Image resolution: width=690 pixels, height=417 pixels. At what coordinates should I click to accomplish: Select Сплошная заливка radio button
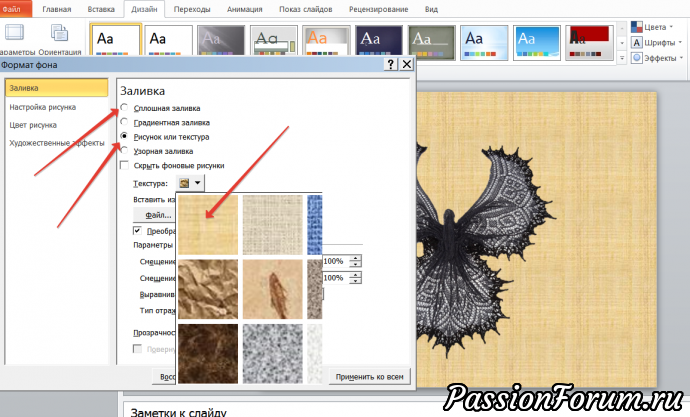pos(124,107)
